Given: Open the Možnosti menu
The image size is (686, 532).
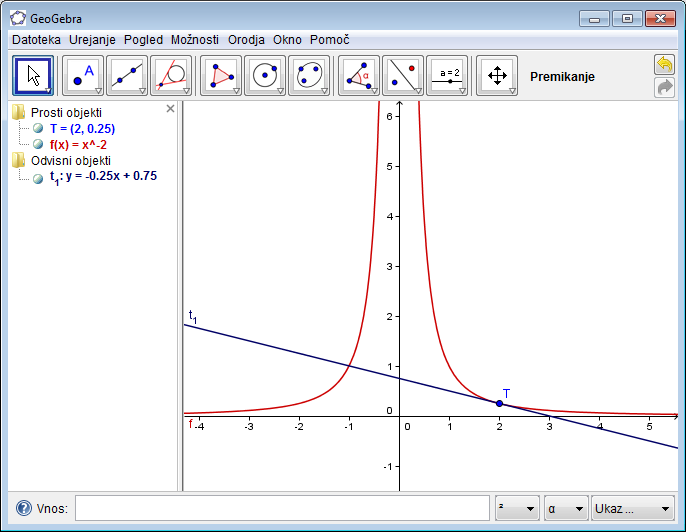Looking at the screenshot, I should click(x=194, y=40).
